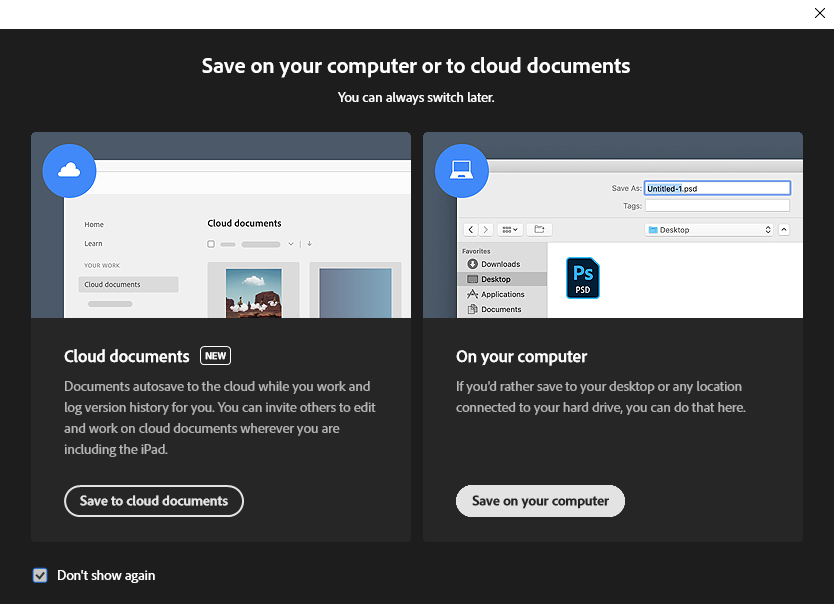Click Save to cloud documents button
Viewport: 834px width, 604px height.
154,501
